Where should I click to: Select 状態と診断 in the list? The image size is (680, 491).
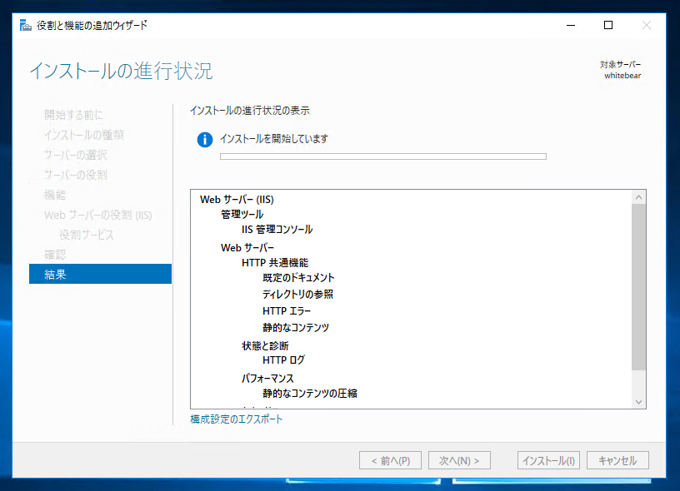tap(265, 346)
